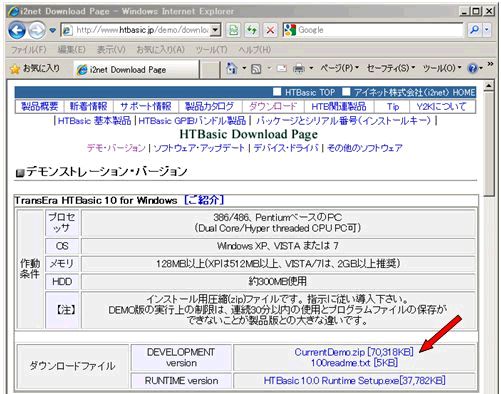Open the 表示(V) menu

pos(111,50)
